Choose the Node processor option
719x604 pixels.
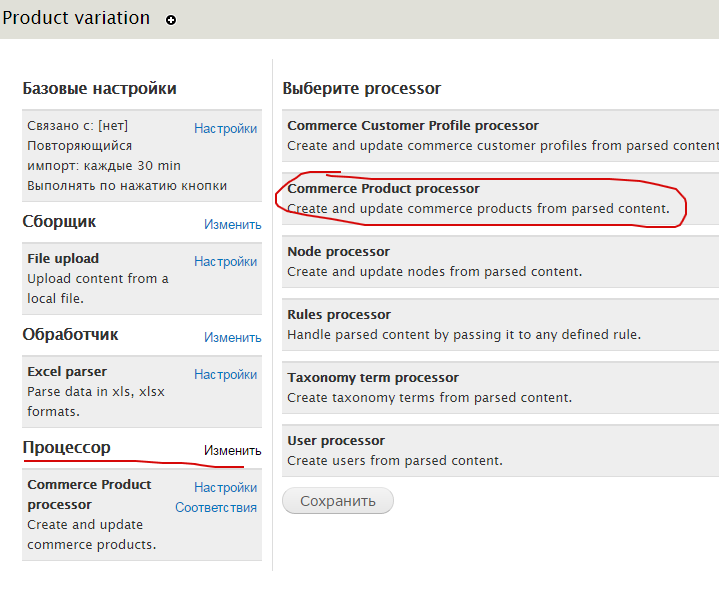click(x=338, y=252)
